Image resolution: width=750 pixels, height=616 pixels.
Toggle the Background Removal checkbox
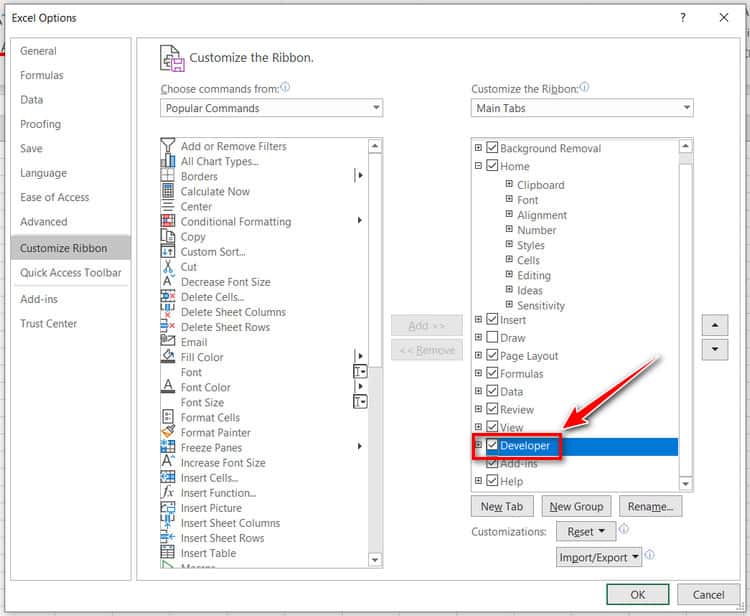tap(492, 148)
